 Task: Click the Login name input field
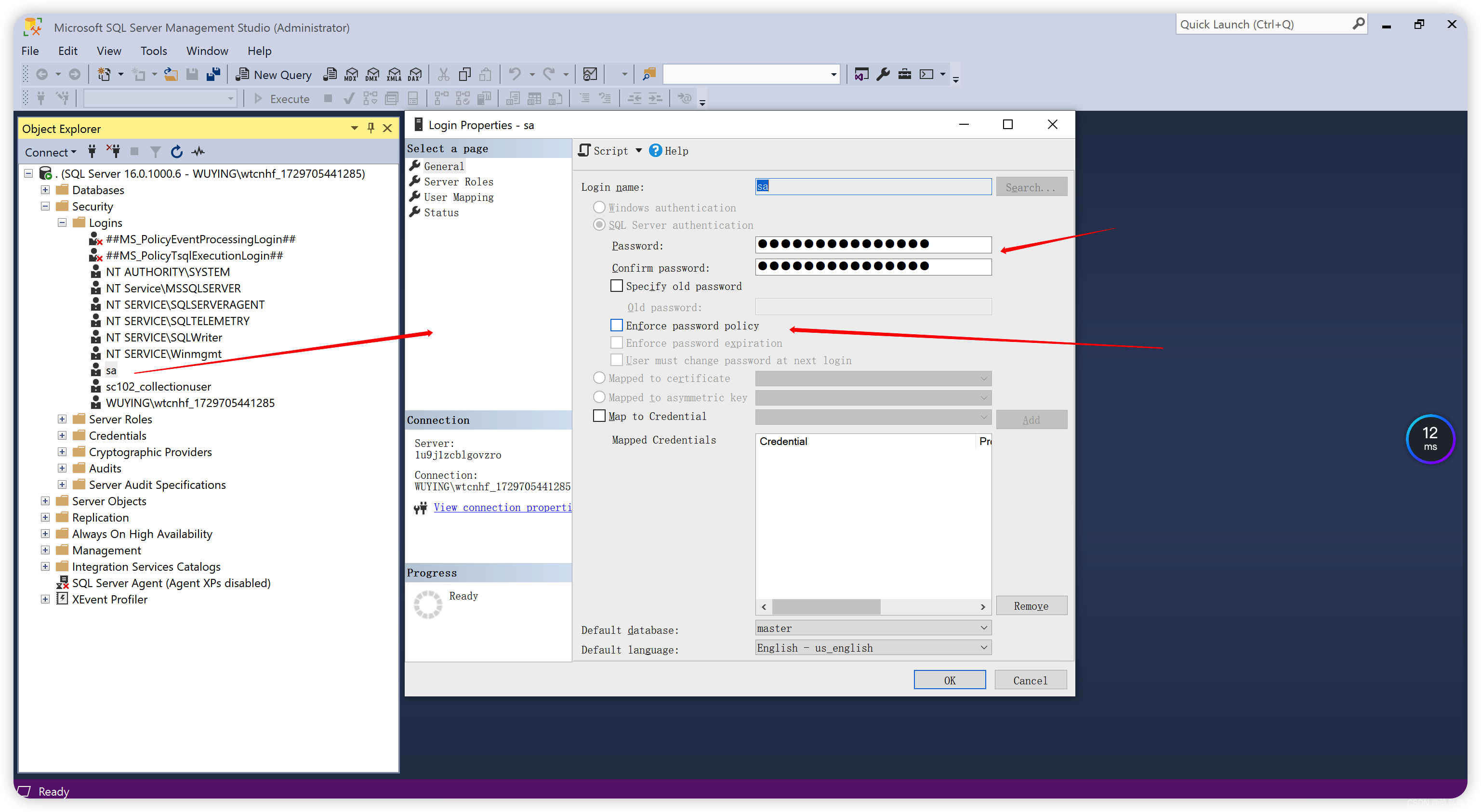872,187
